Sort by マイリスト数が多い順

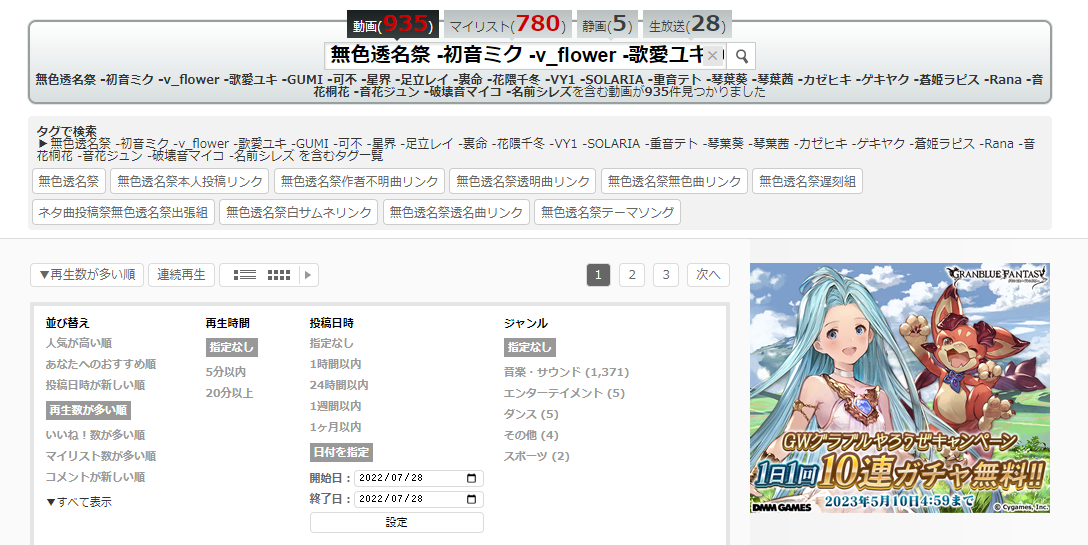(x=101, y=456)
